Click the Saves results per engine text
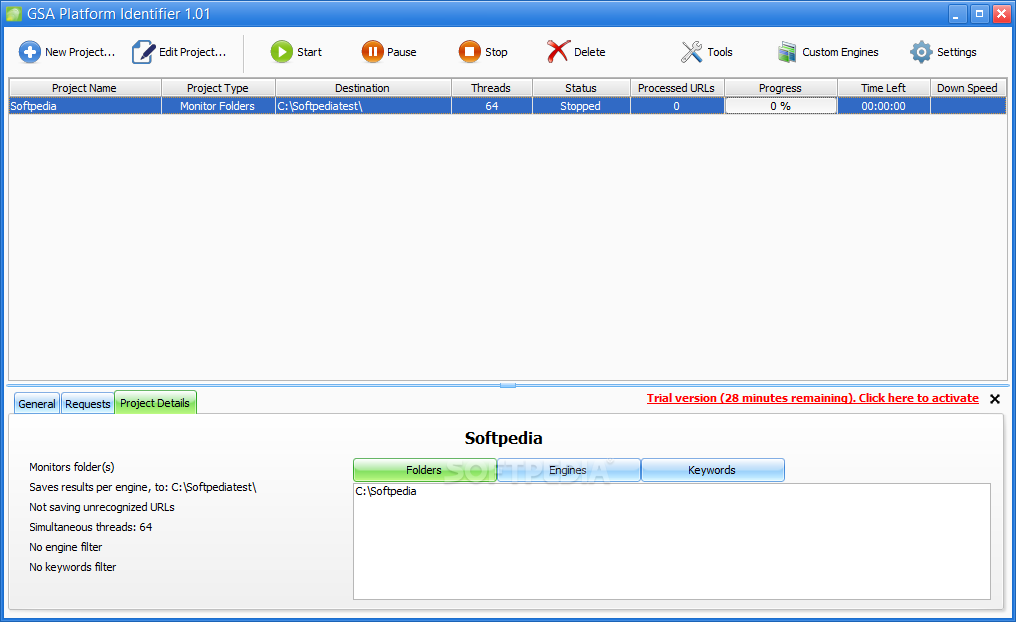1016x622 pixels. click(x=143, y=487)
